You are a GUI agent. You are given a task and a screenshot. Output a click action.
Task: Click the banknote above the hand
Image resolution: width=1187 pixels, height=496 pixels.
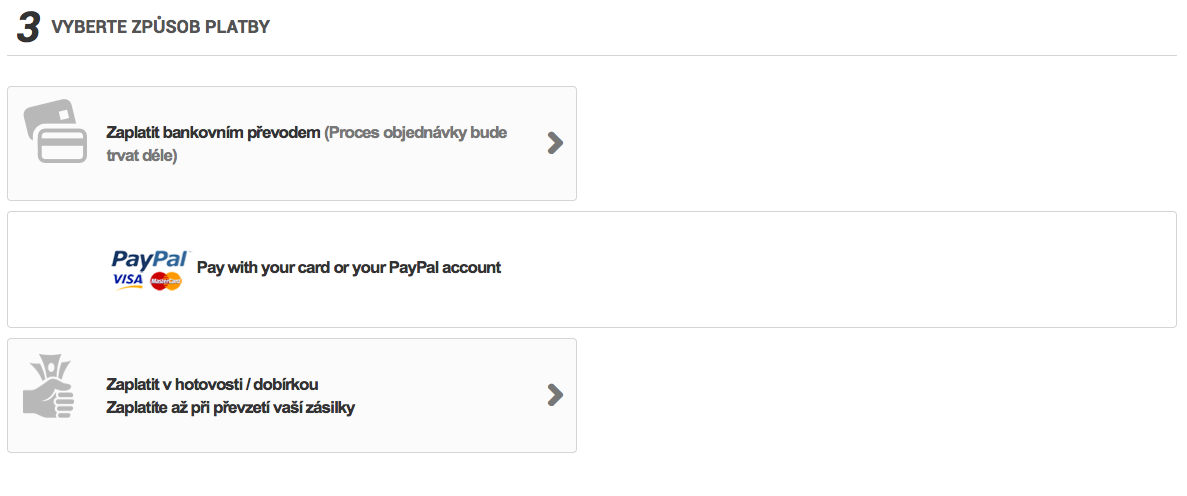(x=49, y=366)
